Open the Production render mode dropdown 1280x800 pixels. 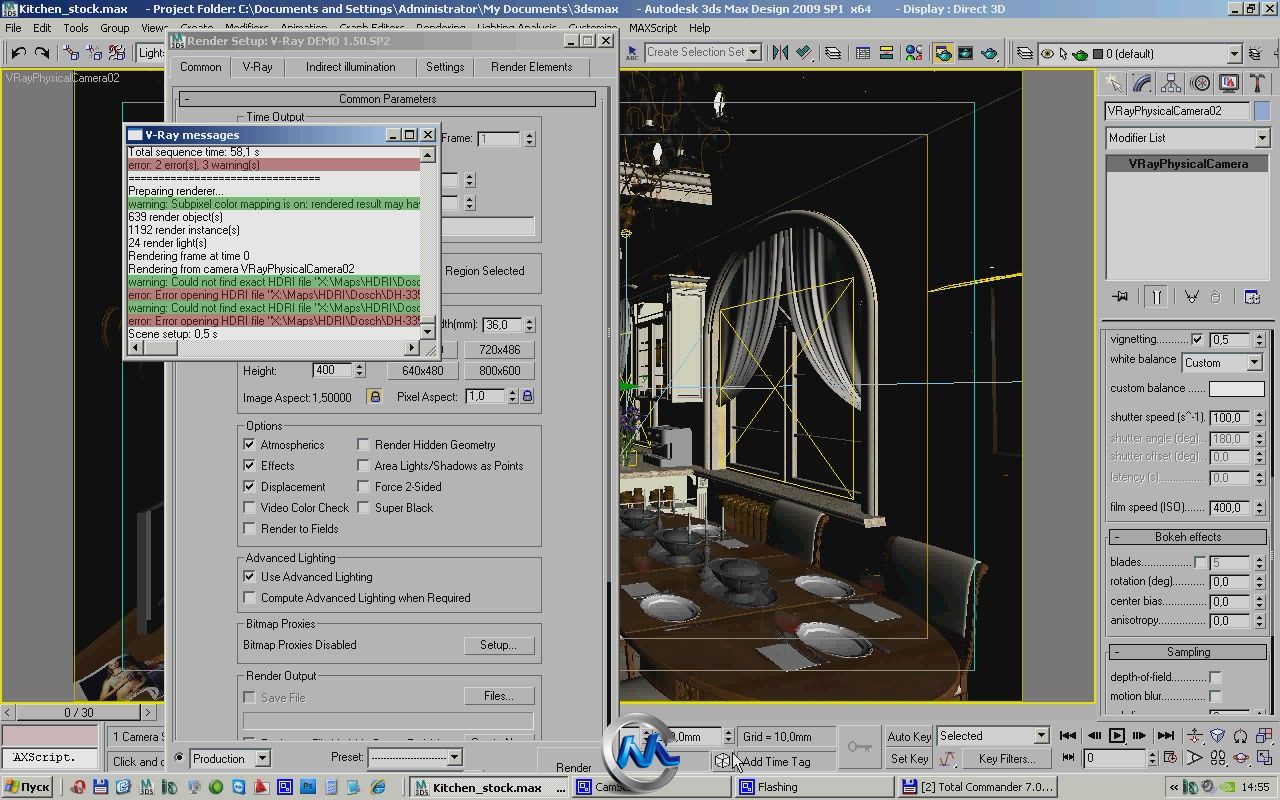click(x=230, y=759)
